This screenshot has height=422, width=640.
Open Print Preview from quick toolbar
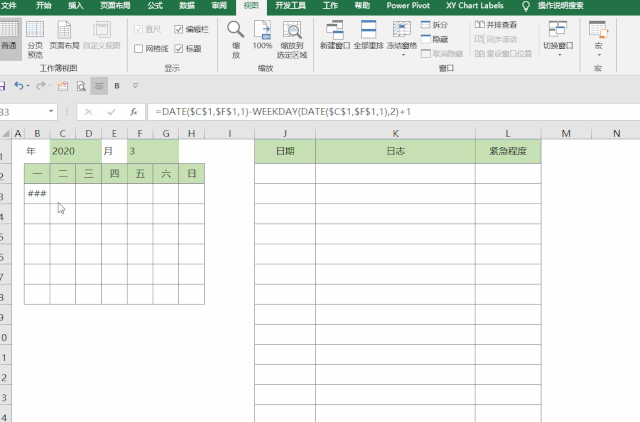pyautogui.click(x=81, y=86)
